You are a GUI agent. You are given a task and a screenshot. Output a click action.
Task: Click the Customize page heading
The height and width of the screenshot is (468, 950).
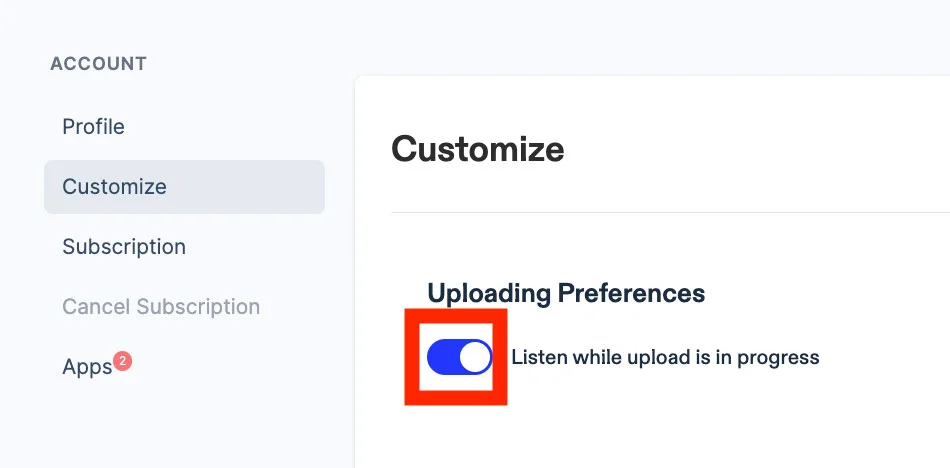tap(477, 149)
